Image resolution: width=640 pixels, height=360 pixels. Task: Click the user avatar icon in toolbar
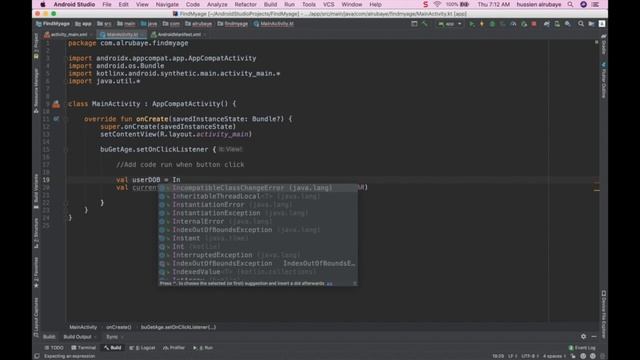(x=602, y=24)
